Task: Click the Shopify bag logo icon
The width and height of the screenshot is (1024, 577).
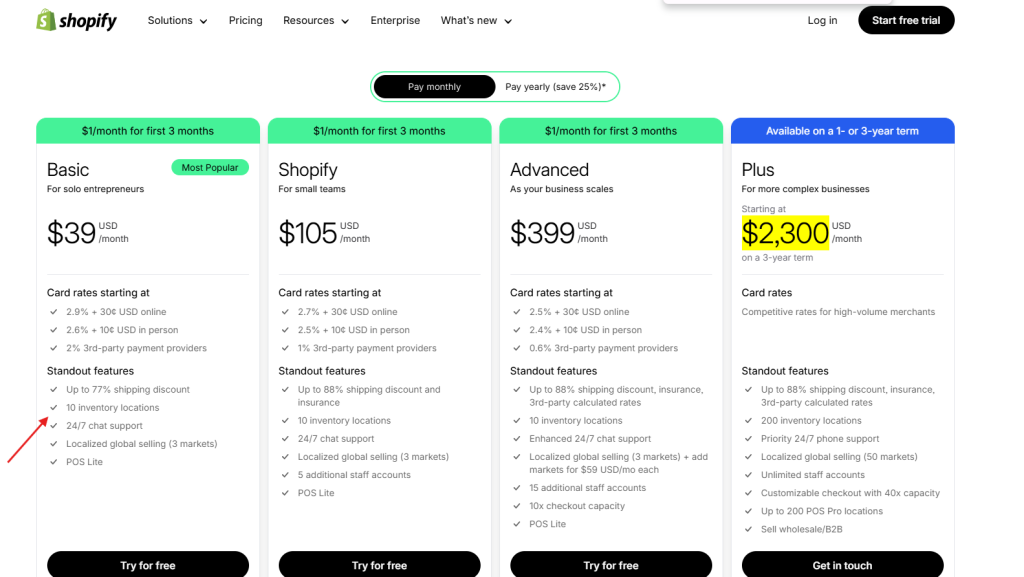Action: [x=45, y=20]
